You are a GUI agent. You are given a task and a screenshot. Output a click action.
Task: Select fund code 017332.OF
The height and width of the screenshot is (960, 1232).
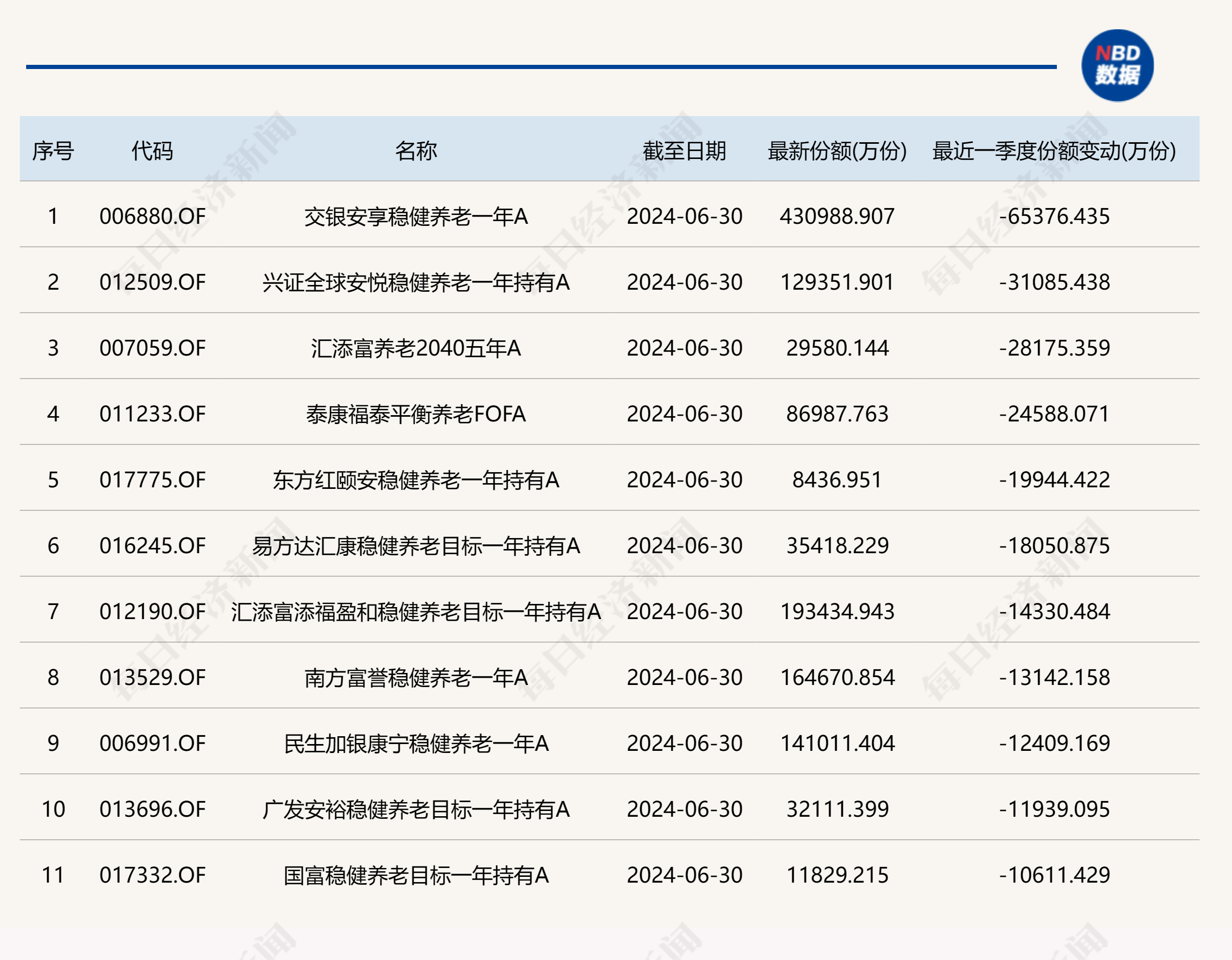point(152,875)
